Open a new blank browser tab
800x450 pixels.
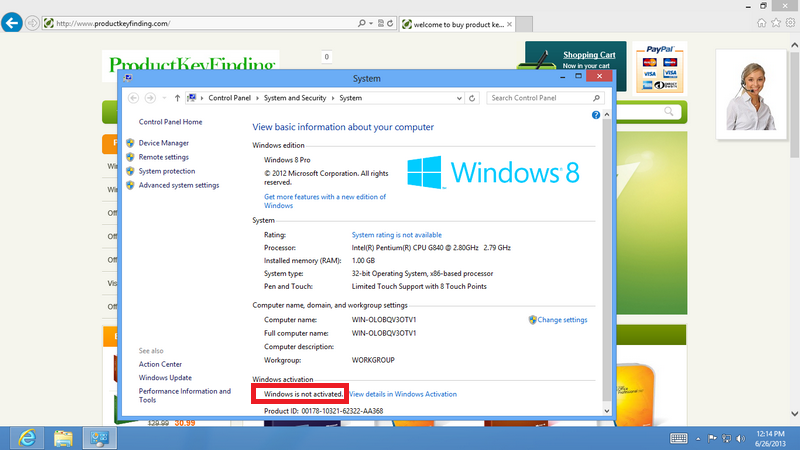coord(524,24)
